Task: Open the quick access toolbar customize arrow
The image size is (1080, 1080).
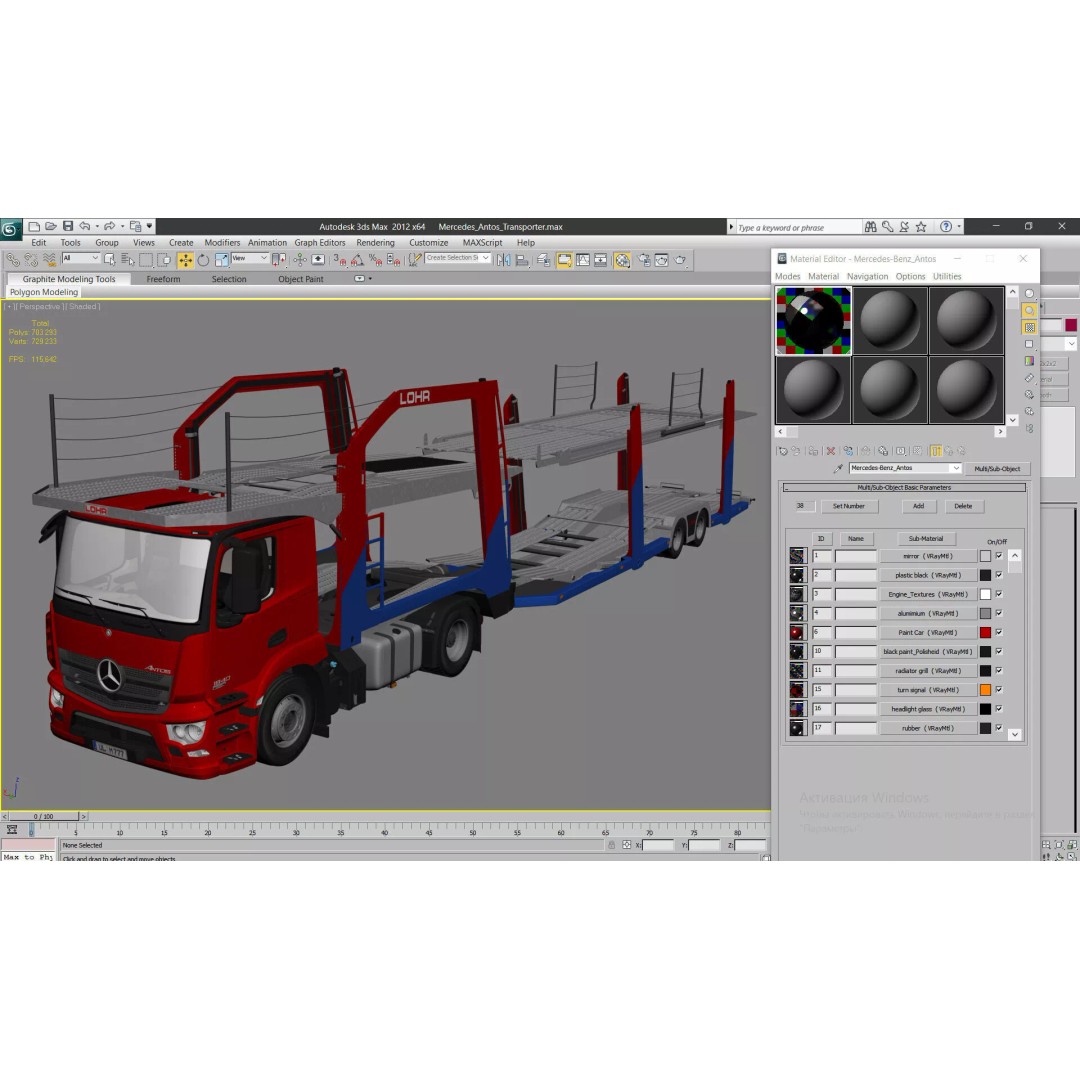Action: coord(149,226)
